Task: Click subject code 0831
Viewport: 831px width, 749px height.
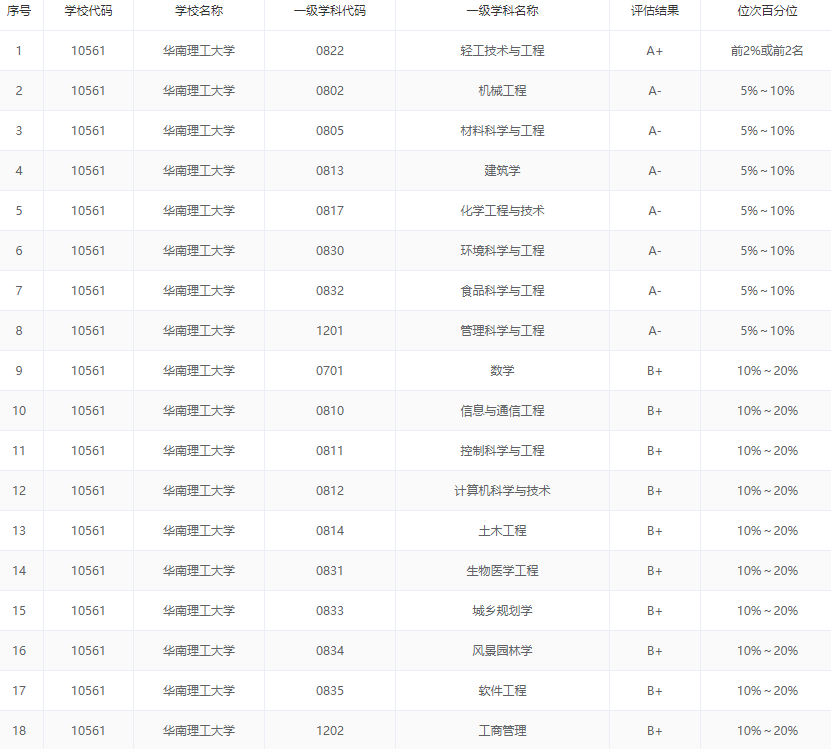Action: 330,571
